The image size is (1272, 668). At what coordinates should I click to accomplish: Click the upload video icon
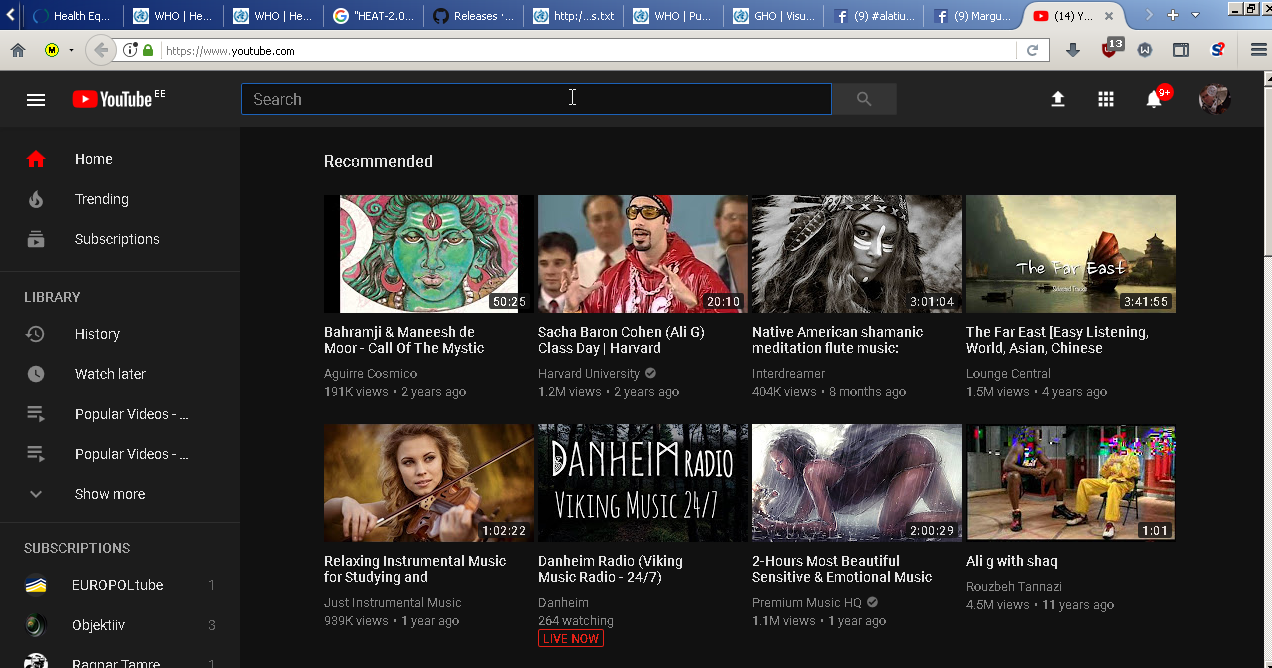[x=1057, y=99]
